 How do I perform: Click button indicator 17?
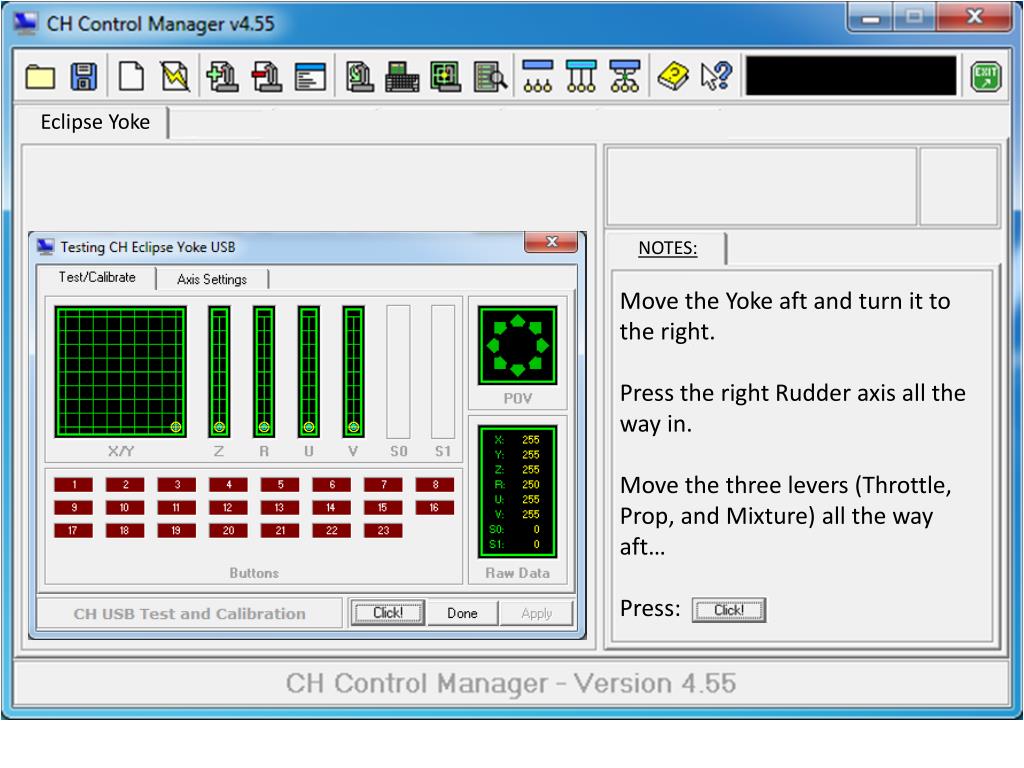point(74,530)
